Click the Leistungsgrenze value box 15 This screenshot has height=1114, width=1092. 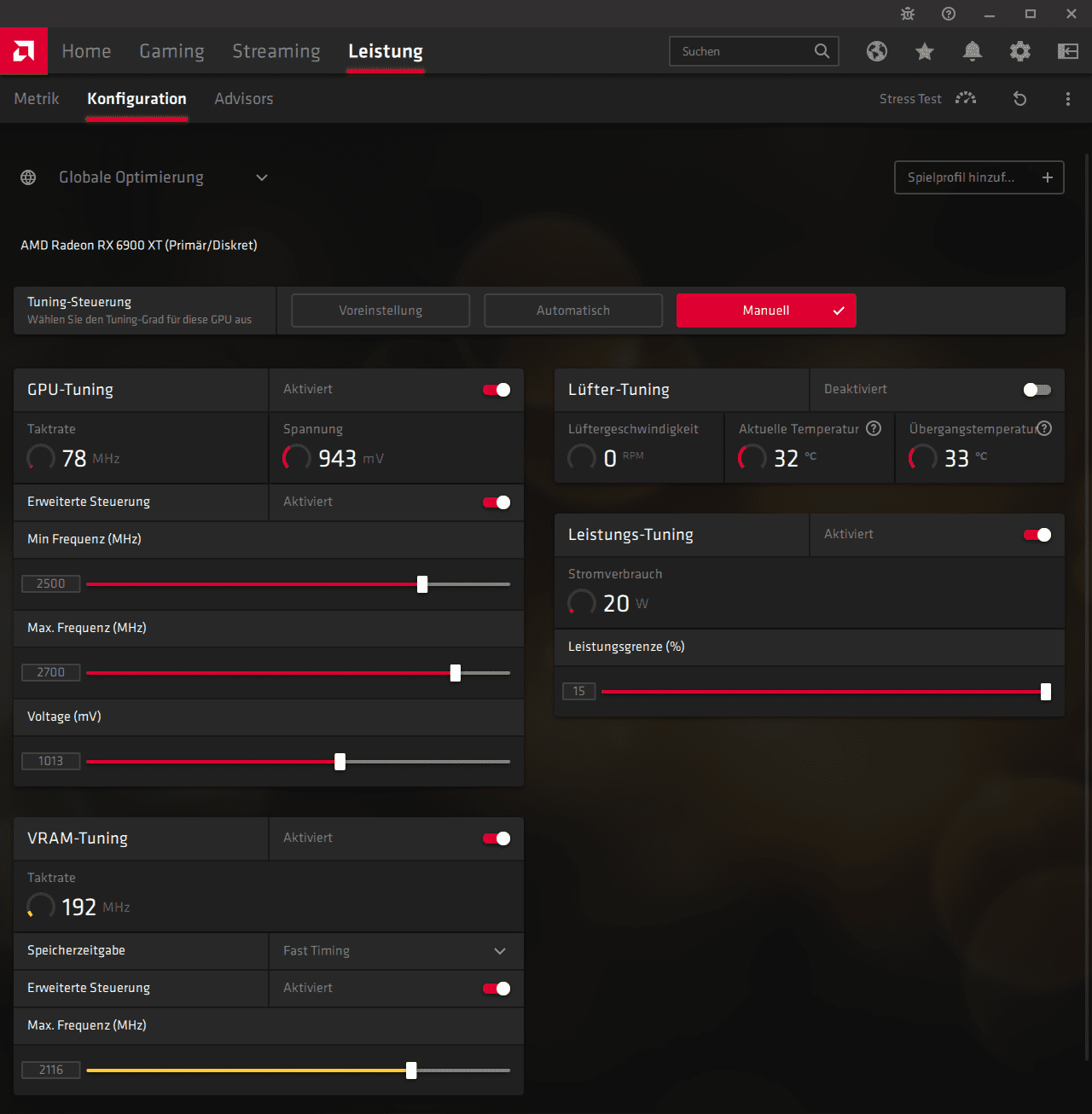pyautogui.click(x=579, y=691)
